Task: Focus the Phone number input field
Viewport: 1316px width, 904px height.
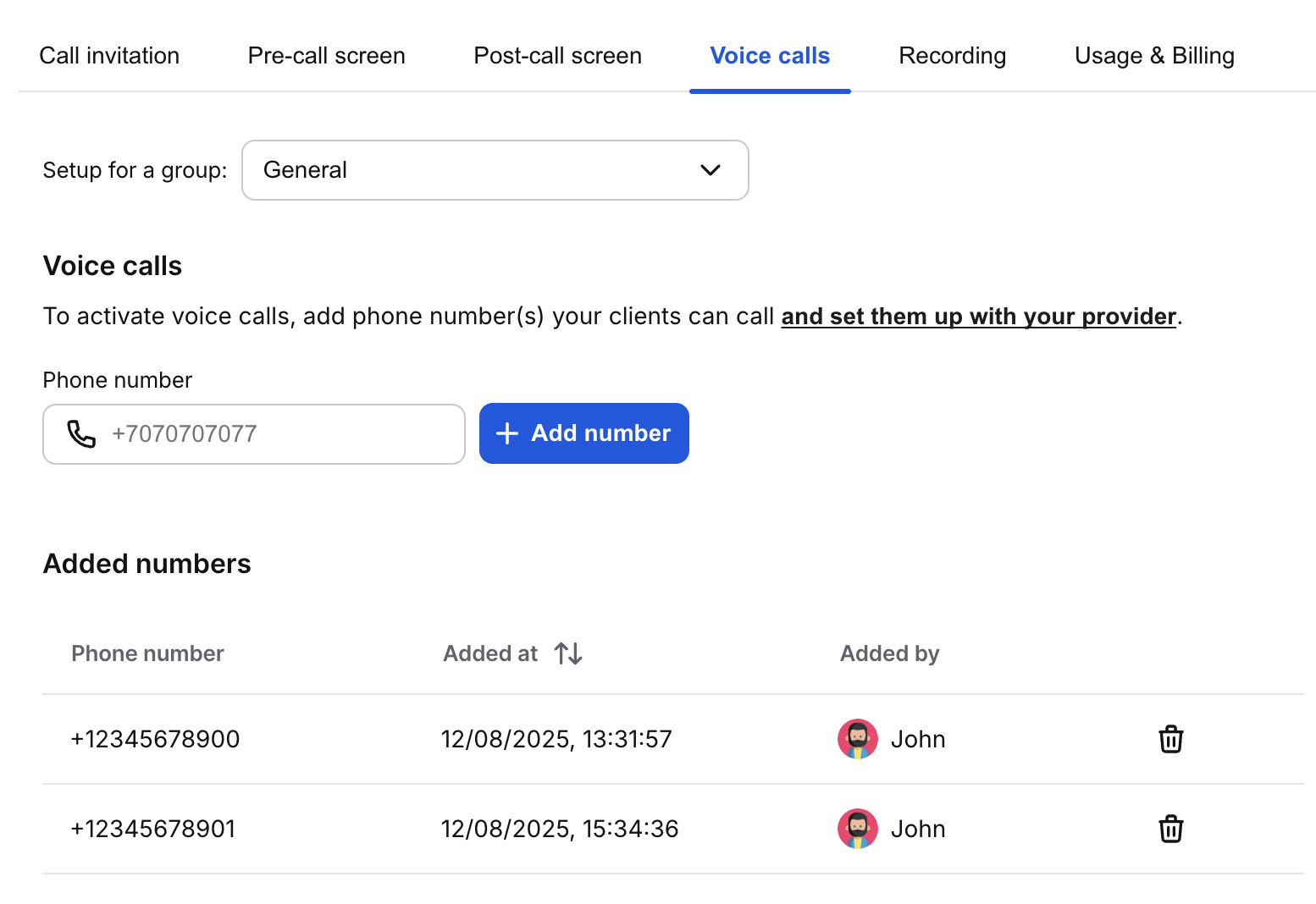Action: click(254, 434)
